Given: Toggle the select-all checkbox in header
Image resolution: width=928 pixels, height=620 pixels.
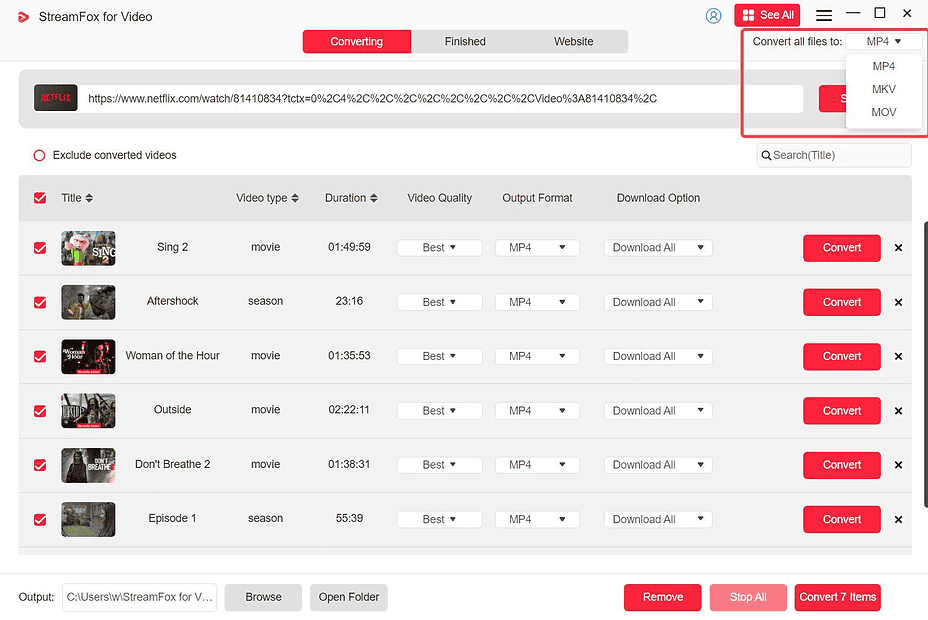Looking at the screenshot, I should point(40,198).
